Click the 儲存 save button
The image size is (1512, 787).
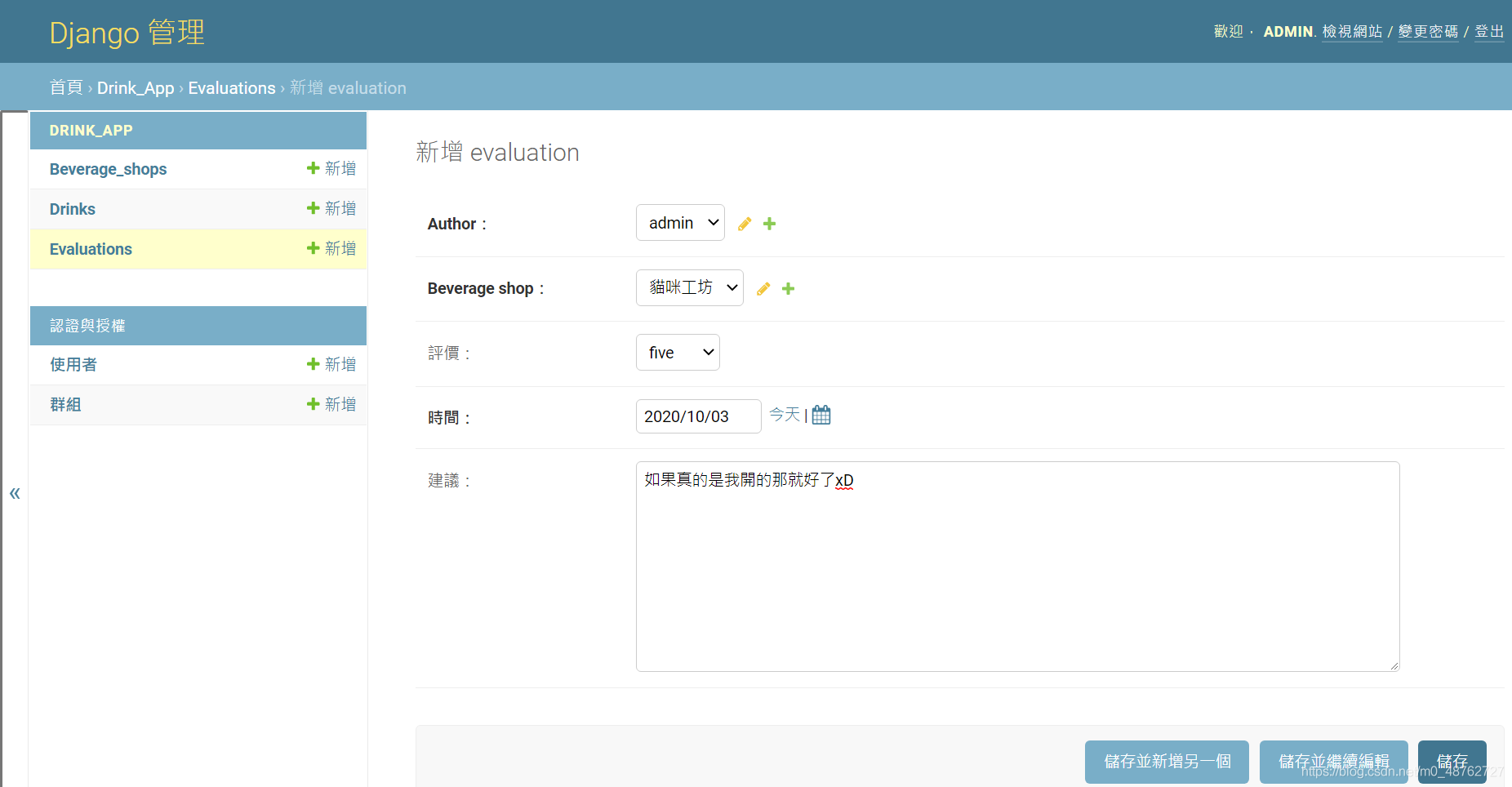(x=1452, y=762)
